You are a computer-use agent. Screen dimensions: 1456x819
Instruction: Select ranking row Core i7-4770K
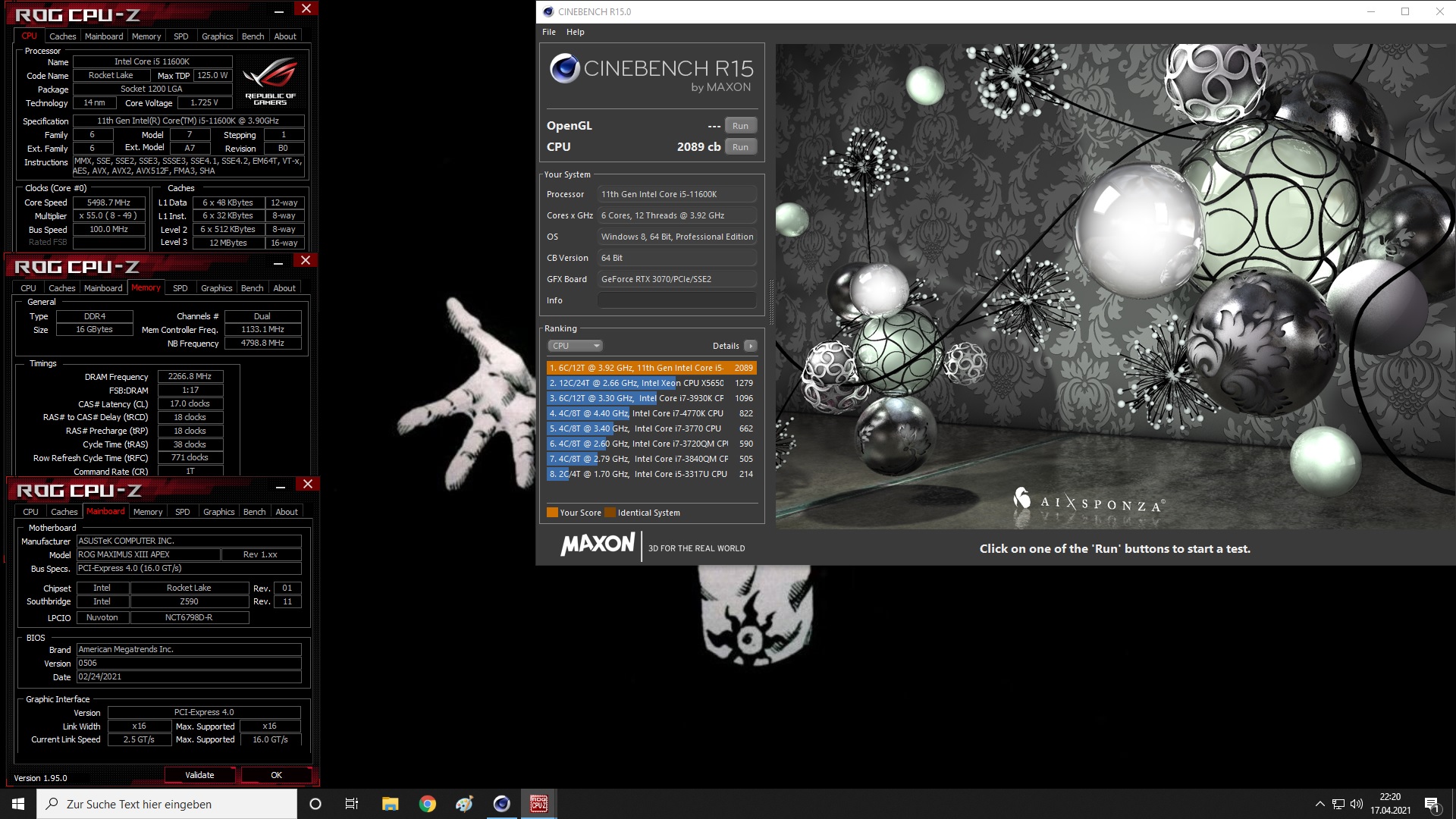click(651, 413)
